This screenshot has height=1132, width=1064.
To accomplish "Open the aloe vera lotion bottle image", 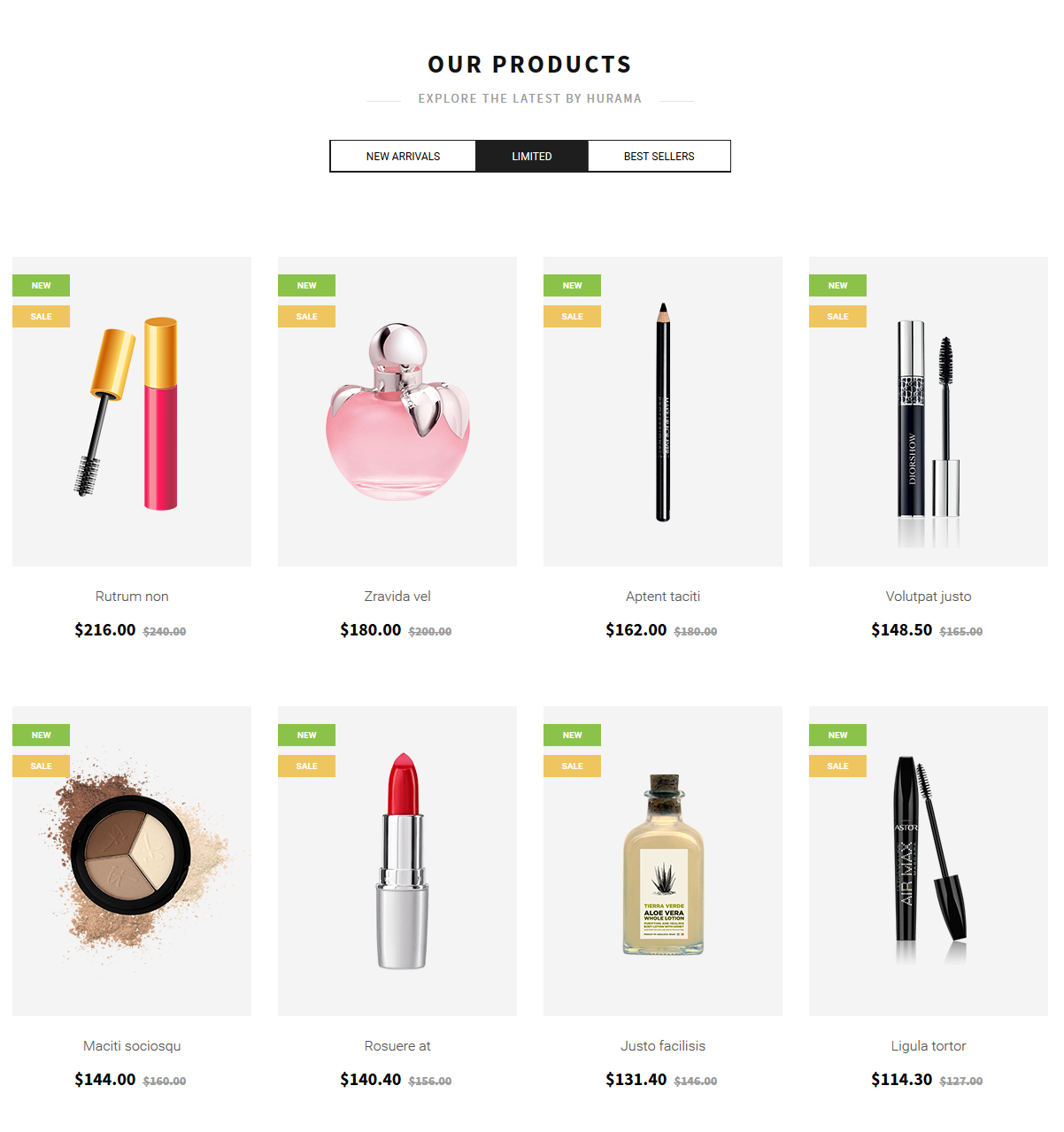I will [663, 861].
